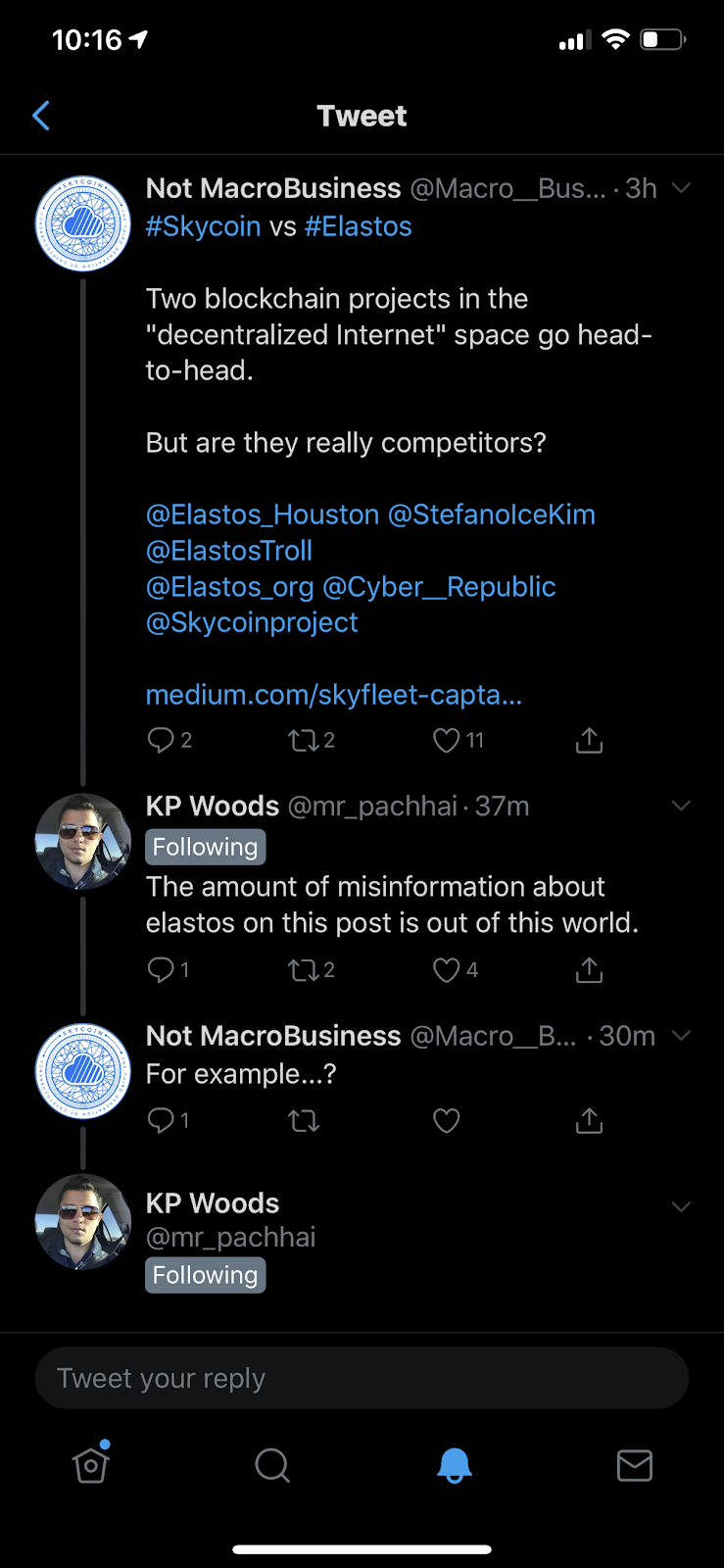The height and width of the screenshot is (1568, 724).
Task: Tap the @Cyber__Republic mention
Action: 439,587
